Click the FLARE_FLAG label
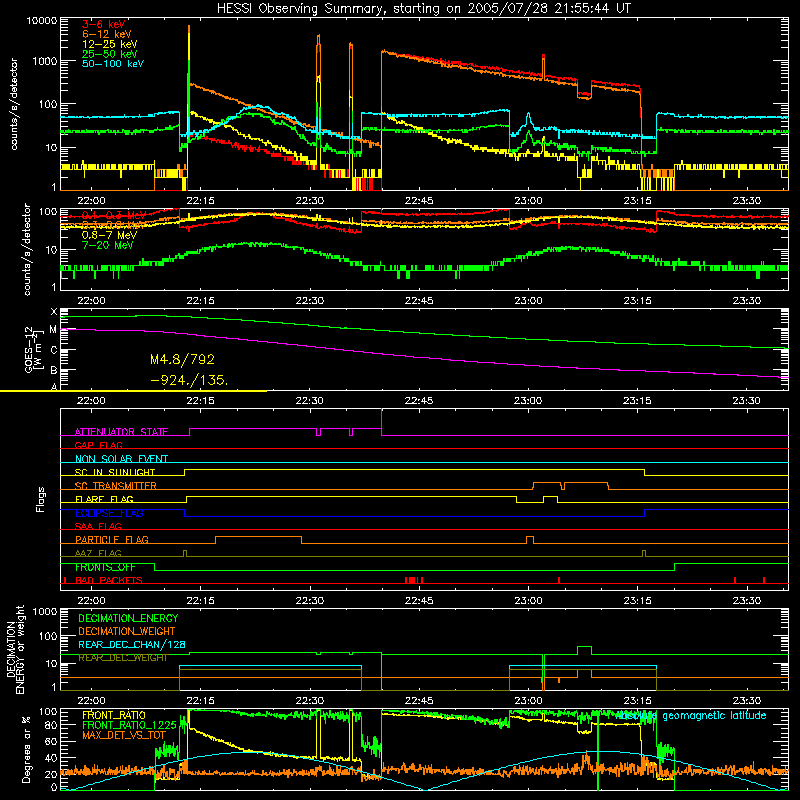The height and width of the screenshot is (800, 800). (x=104, y=499)
